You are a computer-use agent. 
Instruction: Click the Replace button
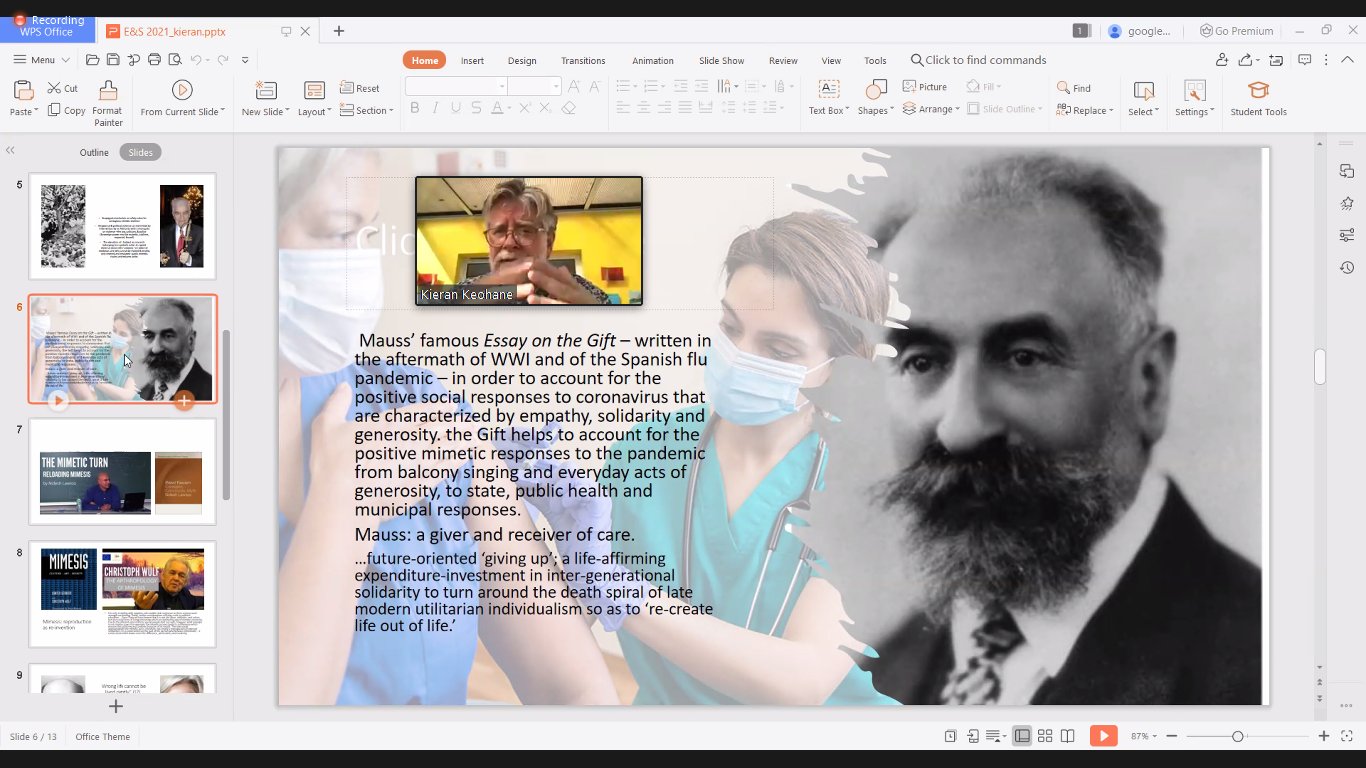pos(1085,110)
